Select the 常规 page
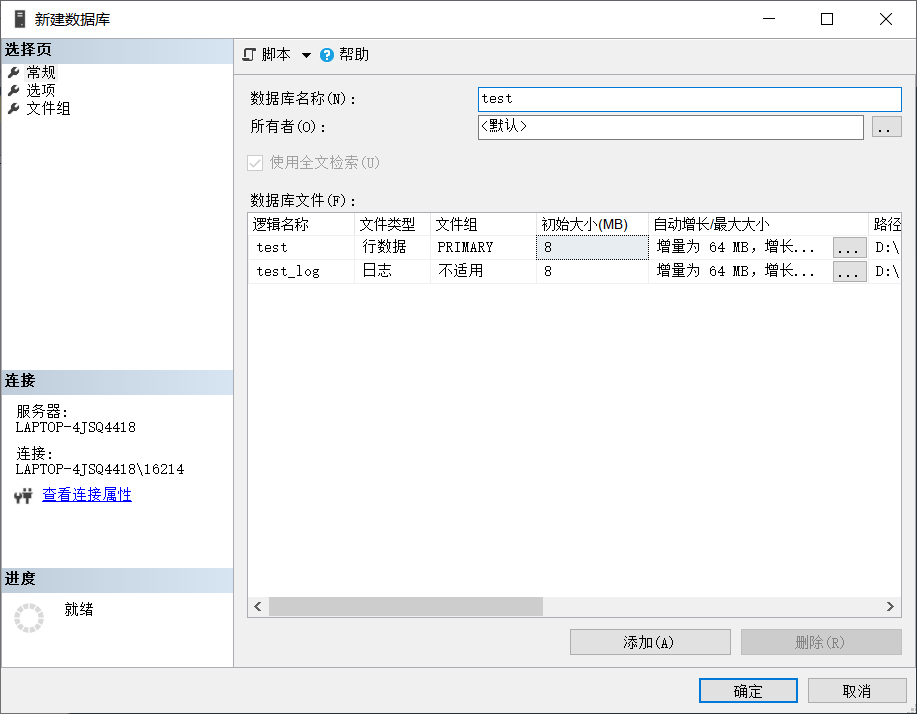 tap(41, 72)
